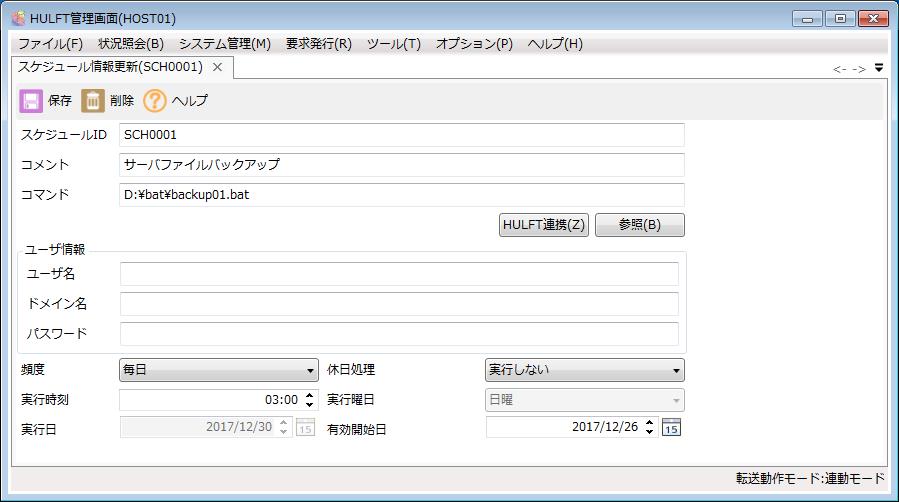Click the コマンド field with backup01.bat path
This screenshot has height=502, width=899.
[x=402, y=195]
